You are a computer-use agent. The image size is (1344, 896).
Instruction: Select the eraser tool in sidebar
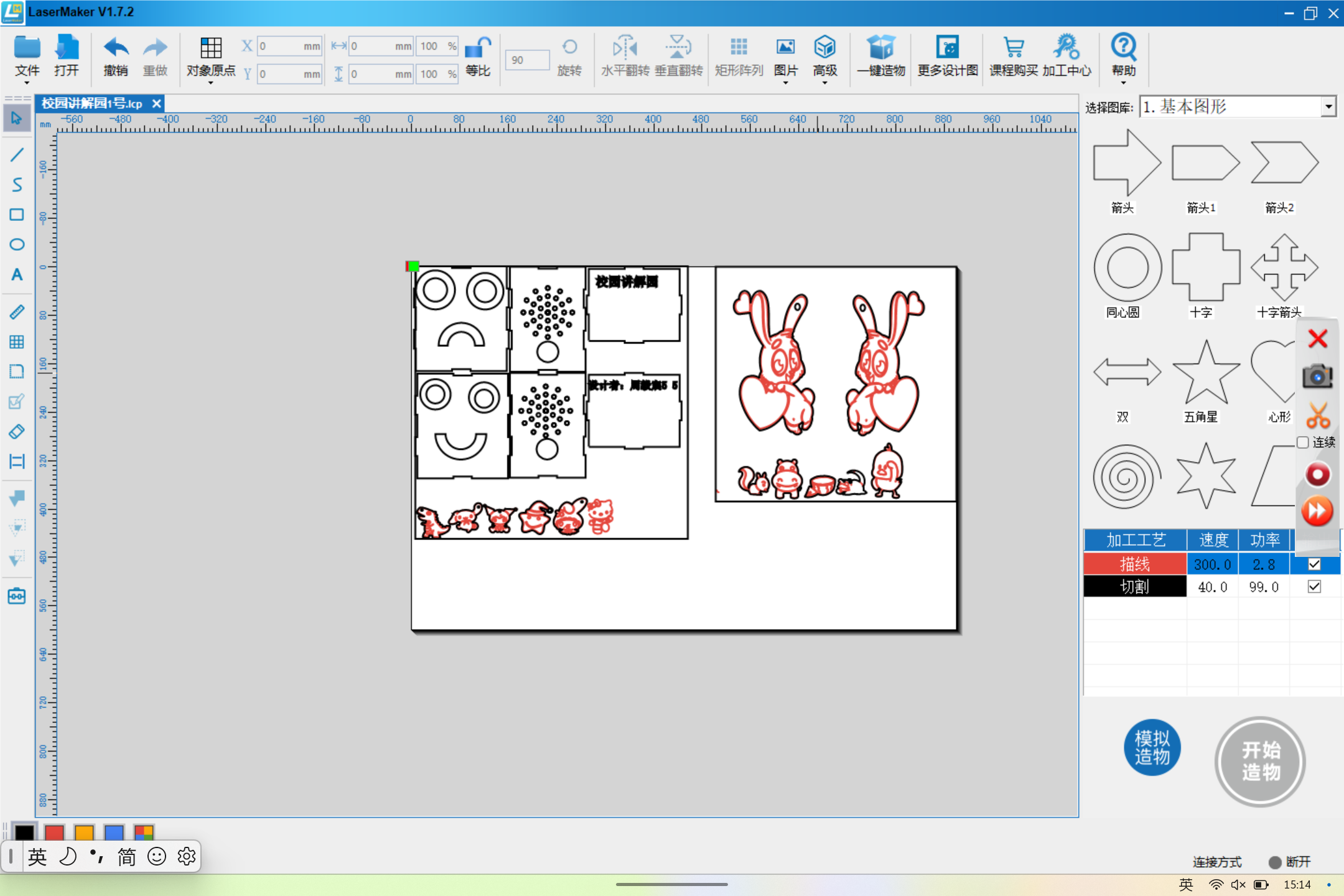click(17, 431)
